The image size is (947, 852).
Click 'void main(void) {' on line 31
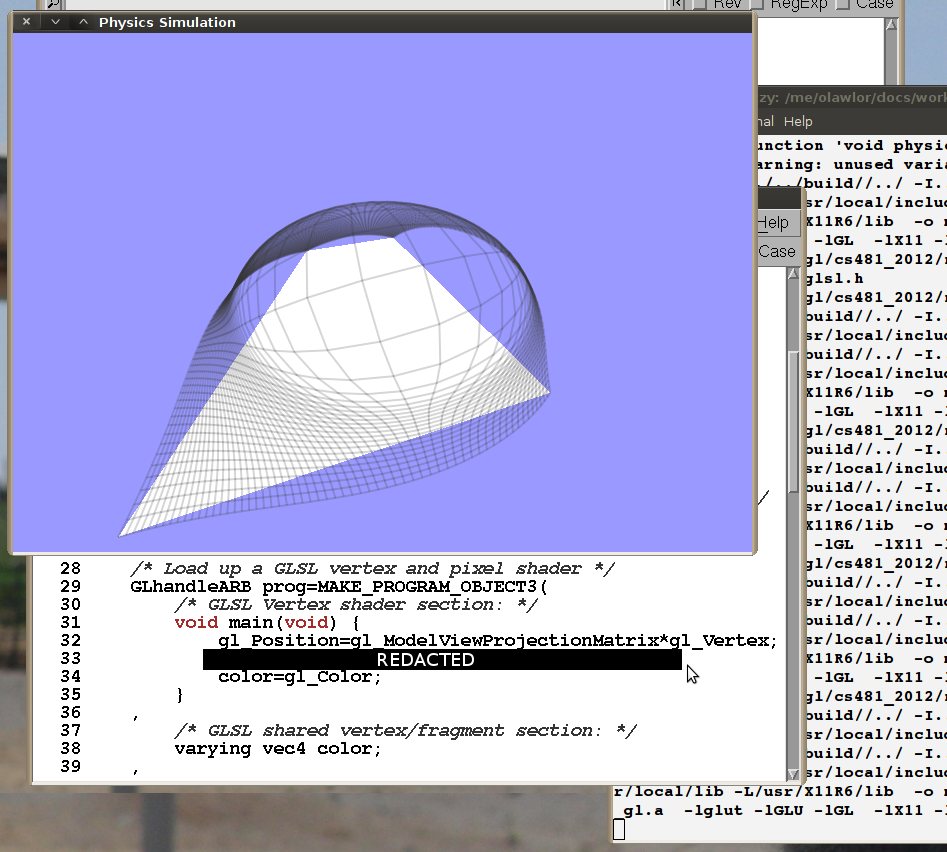click(x=267, y=623)
